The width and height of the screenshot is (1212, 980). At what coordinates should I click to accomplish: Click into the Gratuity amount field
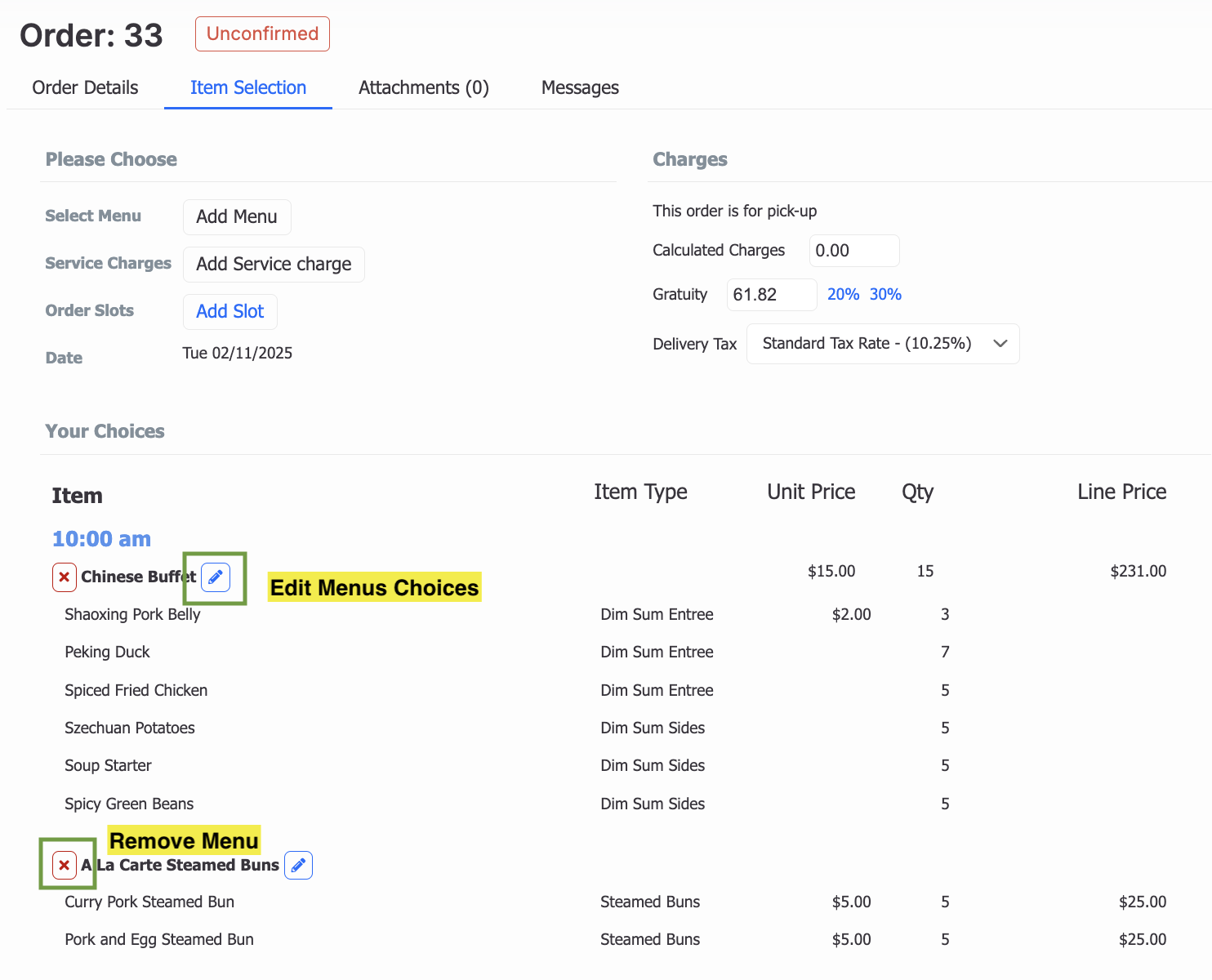point(771,295)
